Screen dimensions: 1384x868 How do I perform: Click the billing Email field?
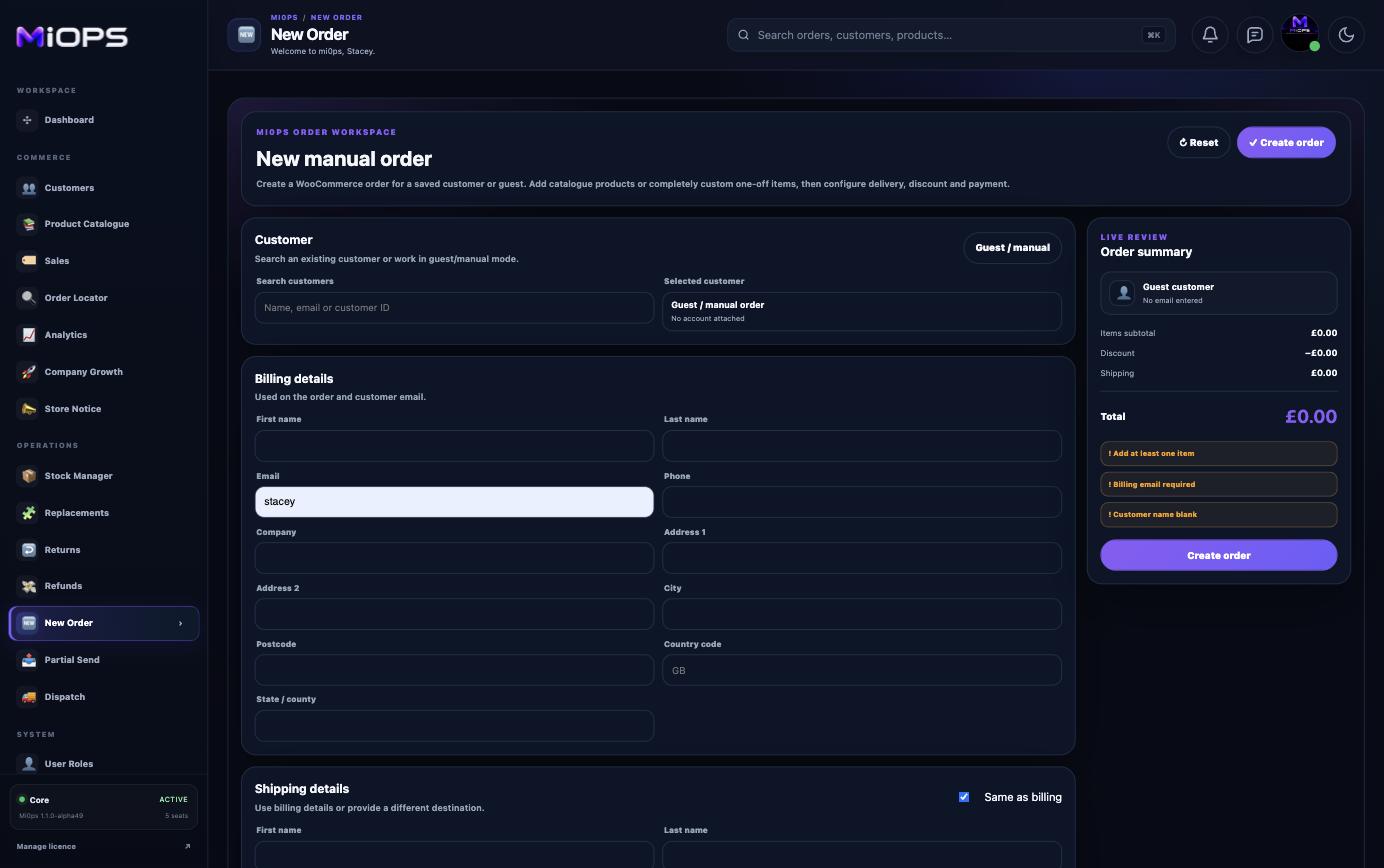point(454,502)
